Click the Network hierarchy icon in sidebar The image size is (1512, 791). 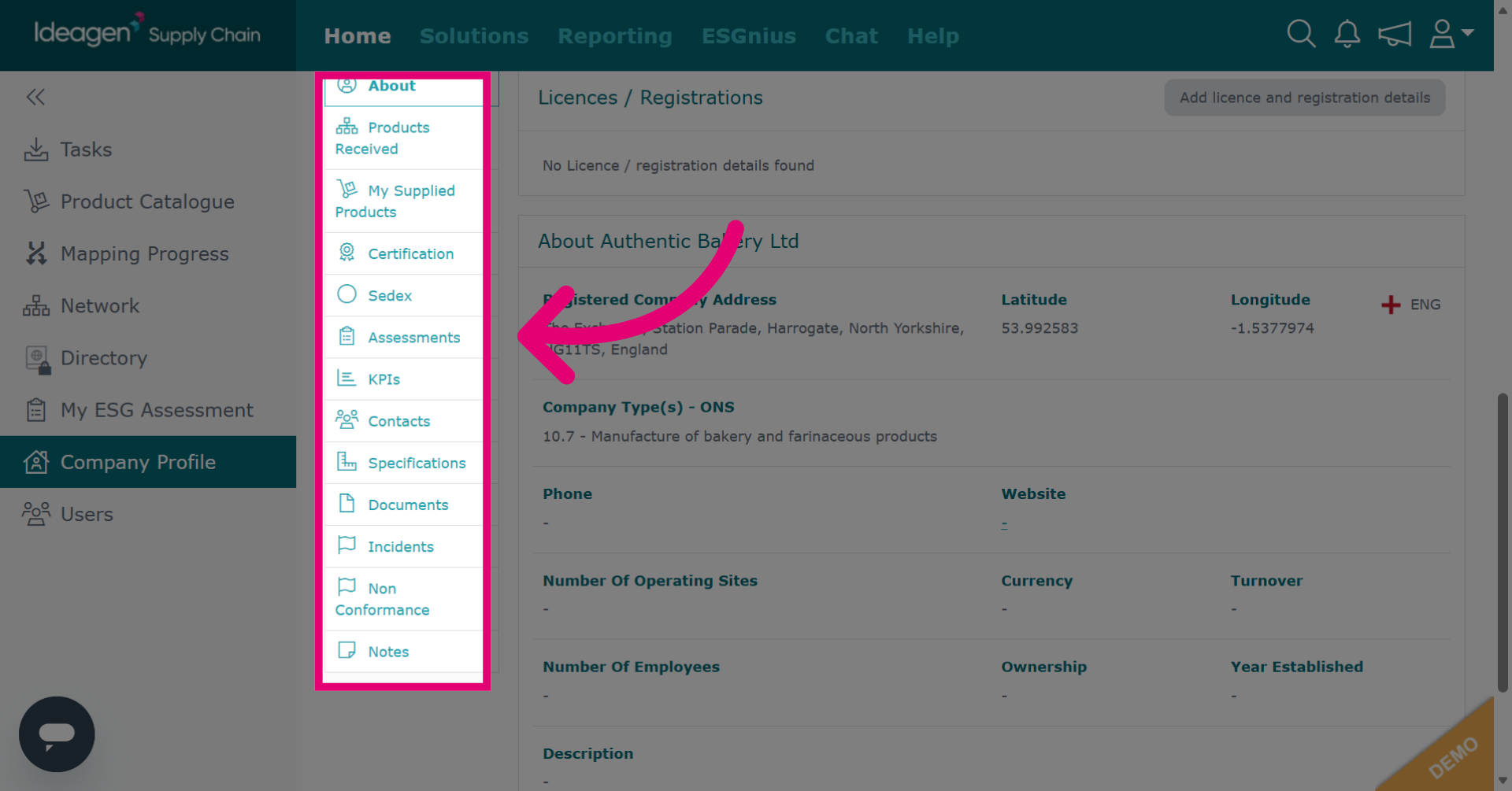pos(36,305)
